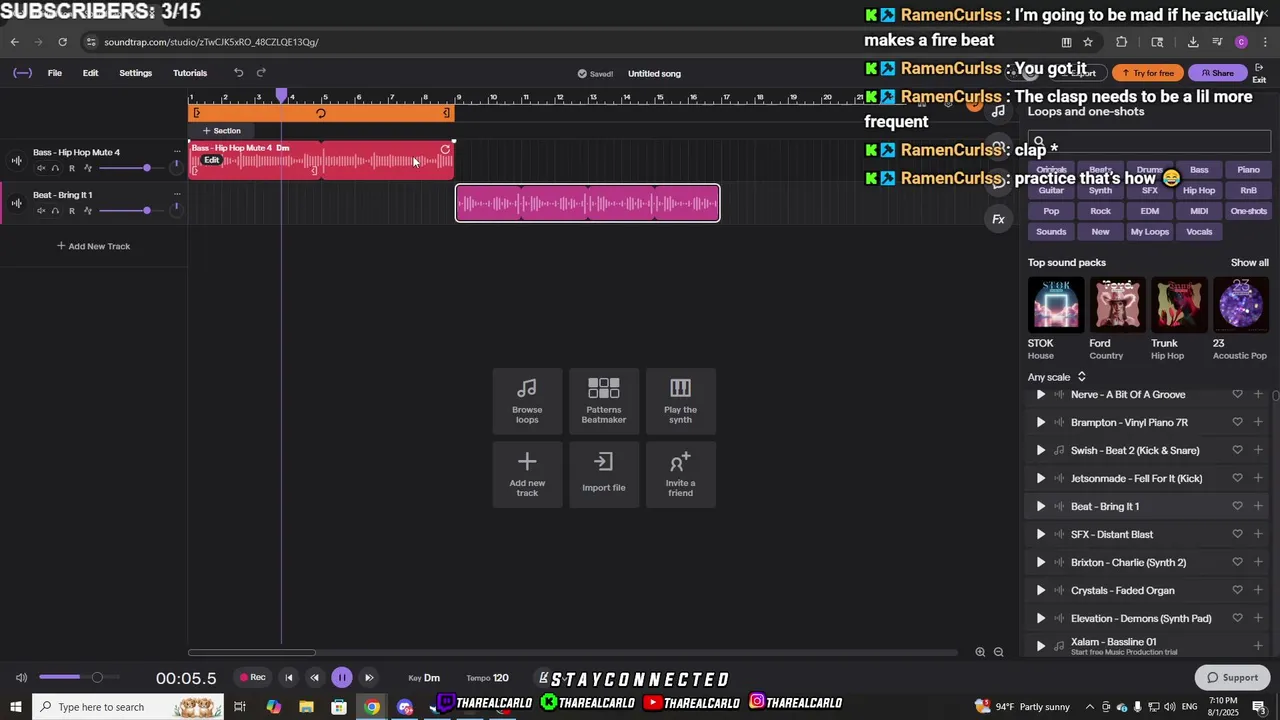Click Edit on the Bass Hip Hop clip

[x=211, y=160]
